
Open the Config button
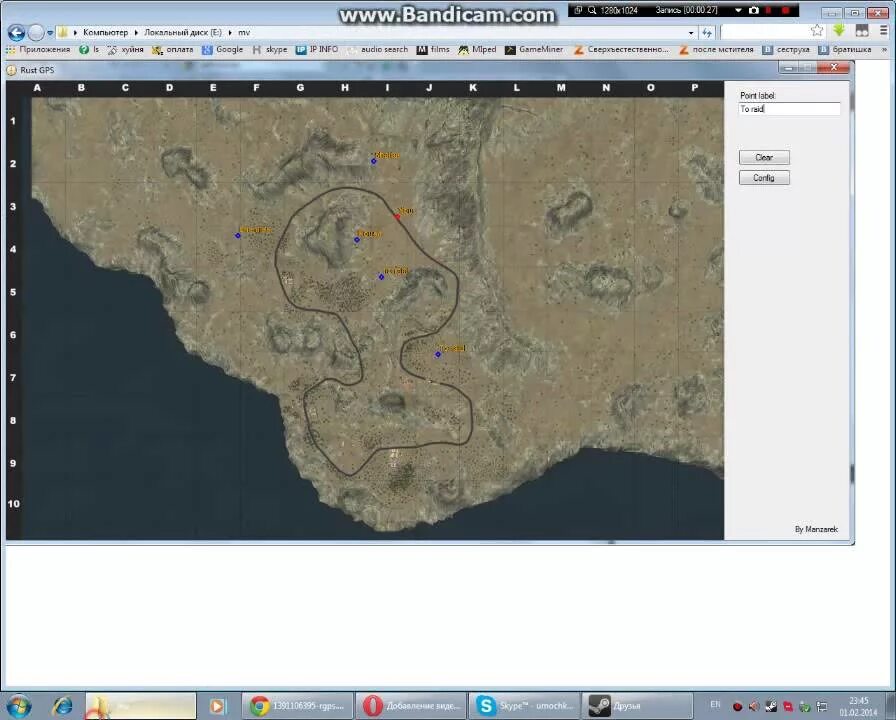point(764,178)
